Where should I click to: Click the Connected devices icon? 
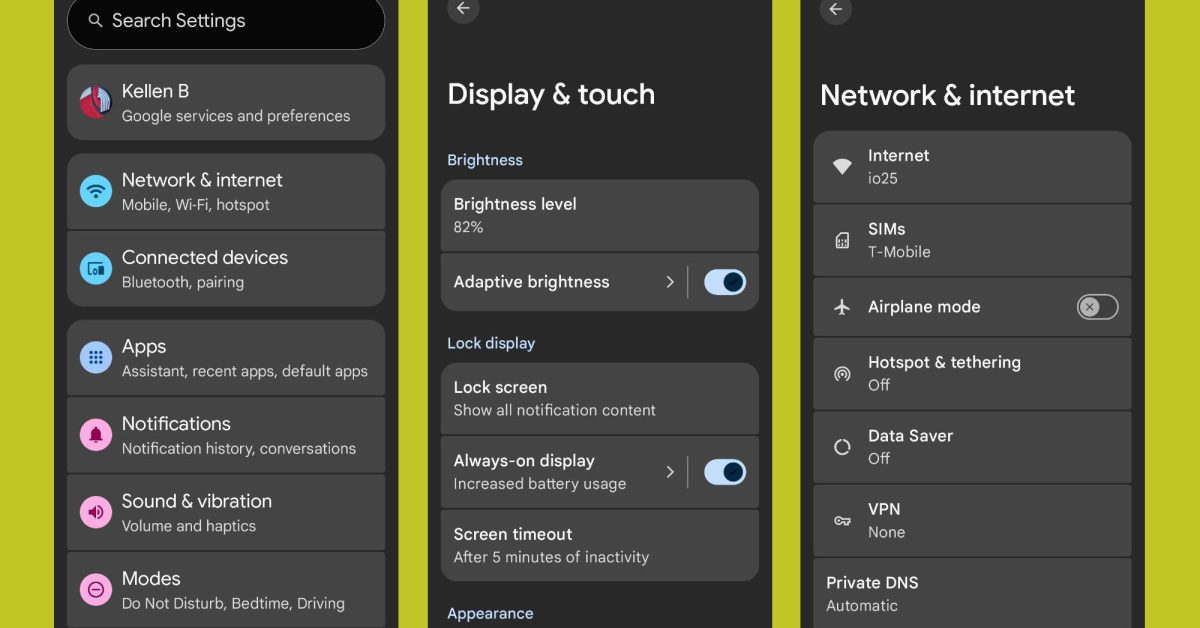pyautogui.click(x=96, y=268)
